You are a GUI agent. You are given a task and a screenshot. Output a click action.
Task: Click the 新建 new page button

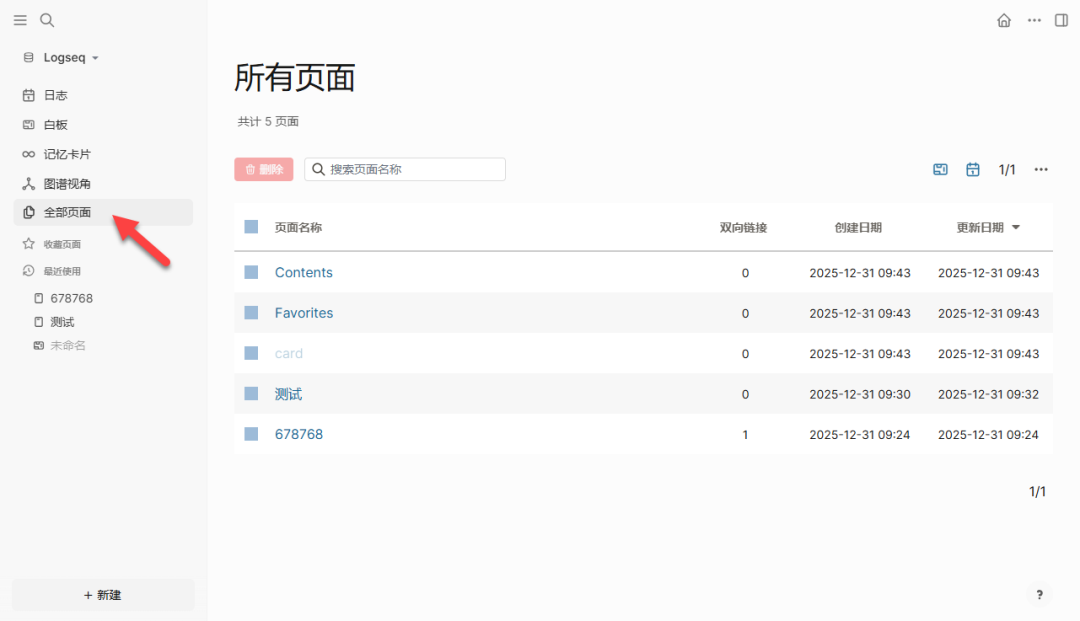pos(102,594)
